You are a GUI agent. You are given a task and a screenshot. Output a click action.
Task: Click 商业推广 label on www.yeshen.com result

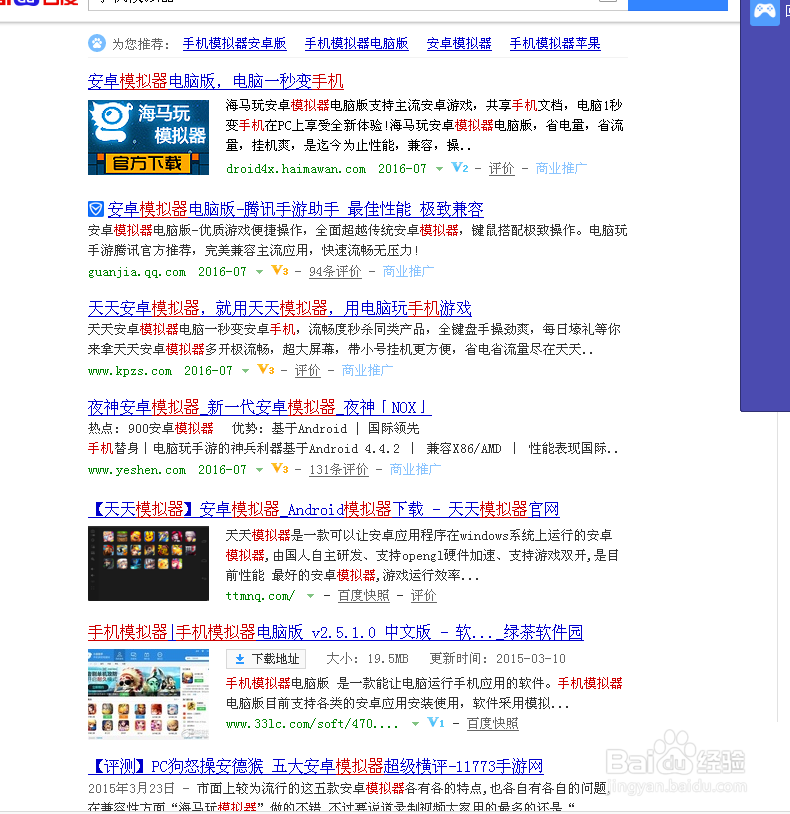(415, 469)
